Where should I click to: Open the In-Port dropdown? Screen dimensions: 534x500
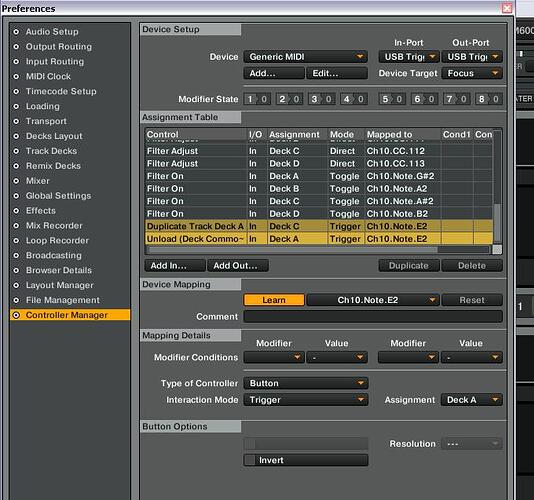click(409, 57)
